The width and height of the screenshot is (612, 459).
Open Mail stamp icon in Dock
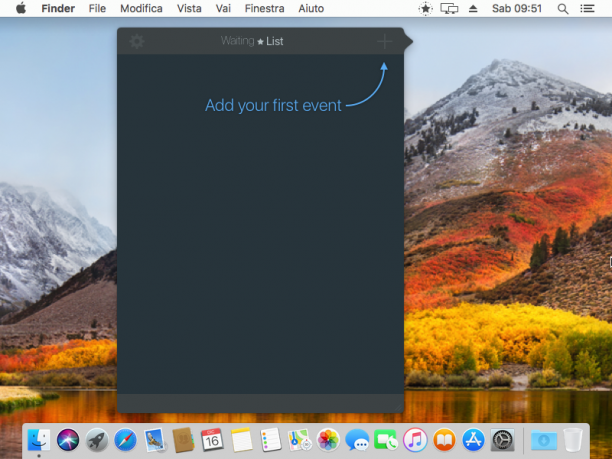155,440
